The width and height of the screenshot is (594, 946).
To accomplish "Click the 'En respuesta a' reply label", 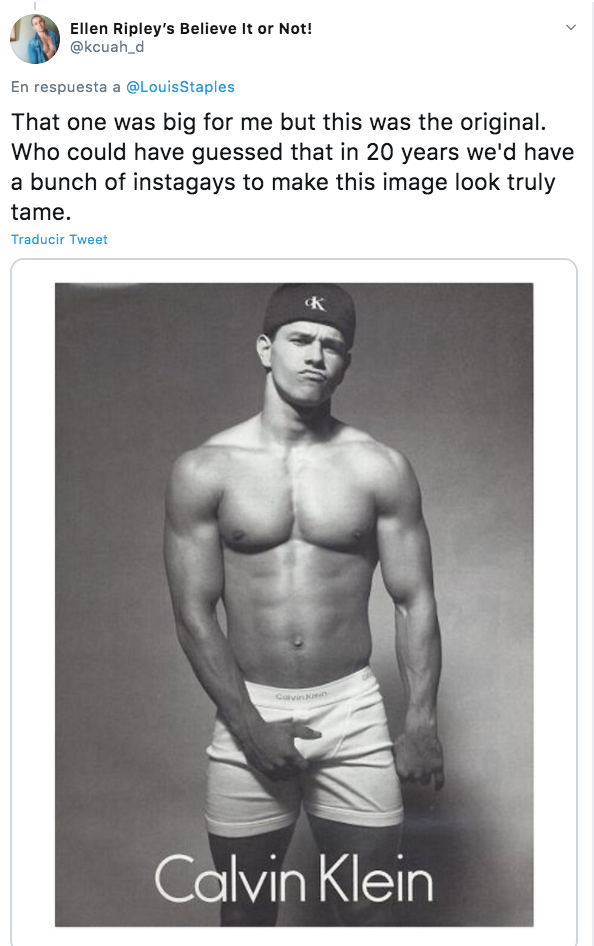I will 66,87.
